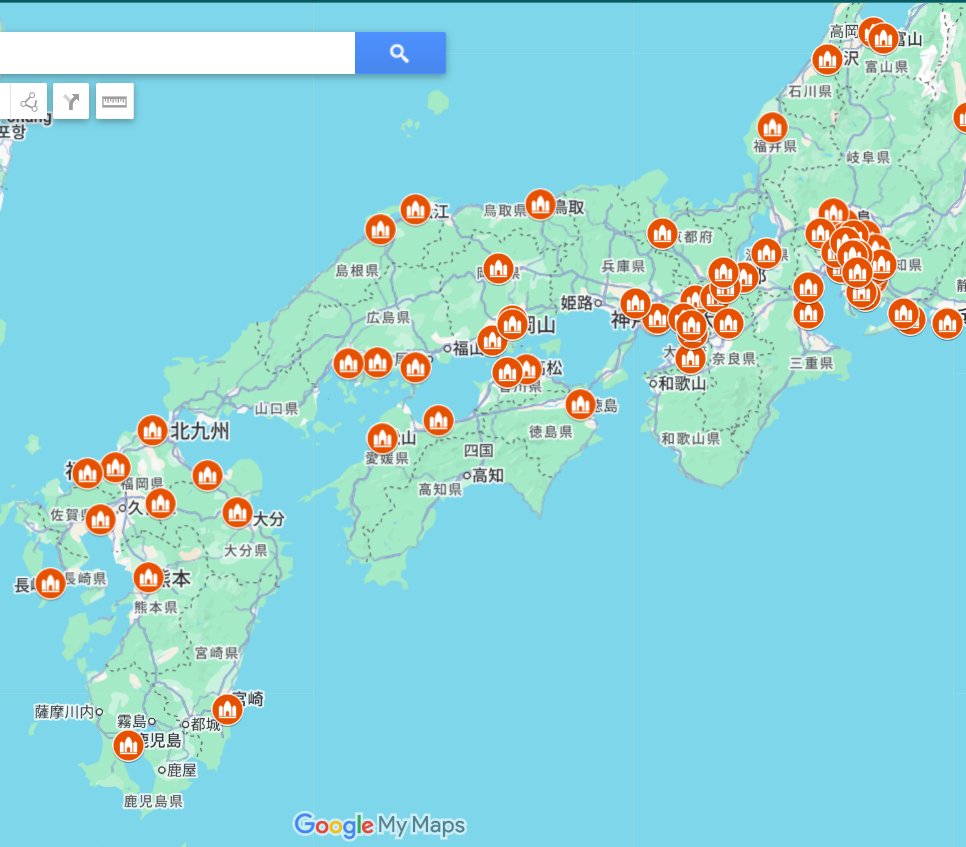
Task: Click the 広島県 prefecture label
Action: click(388, 317)
